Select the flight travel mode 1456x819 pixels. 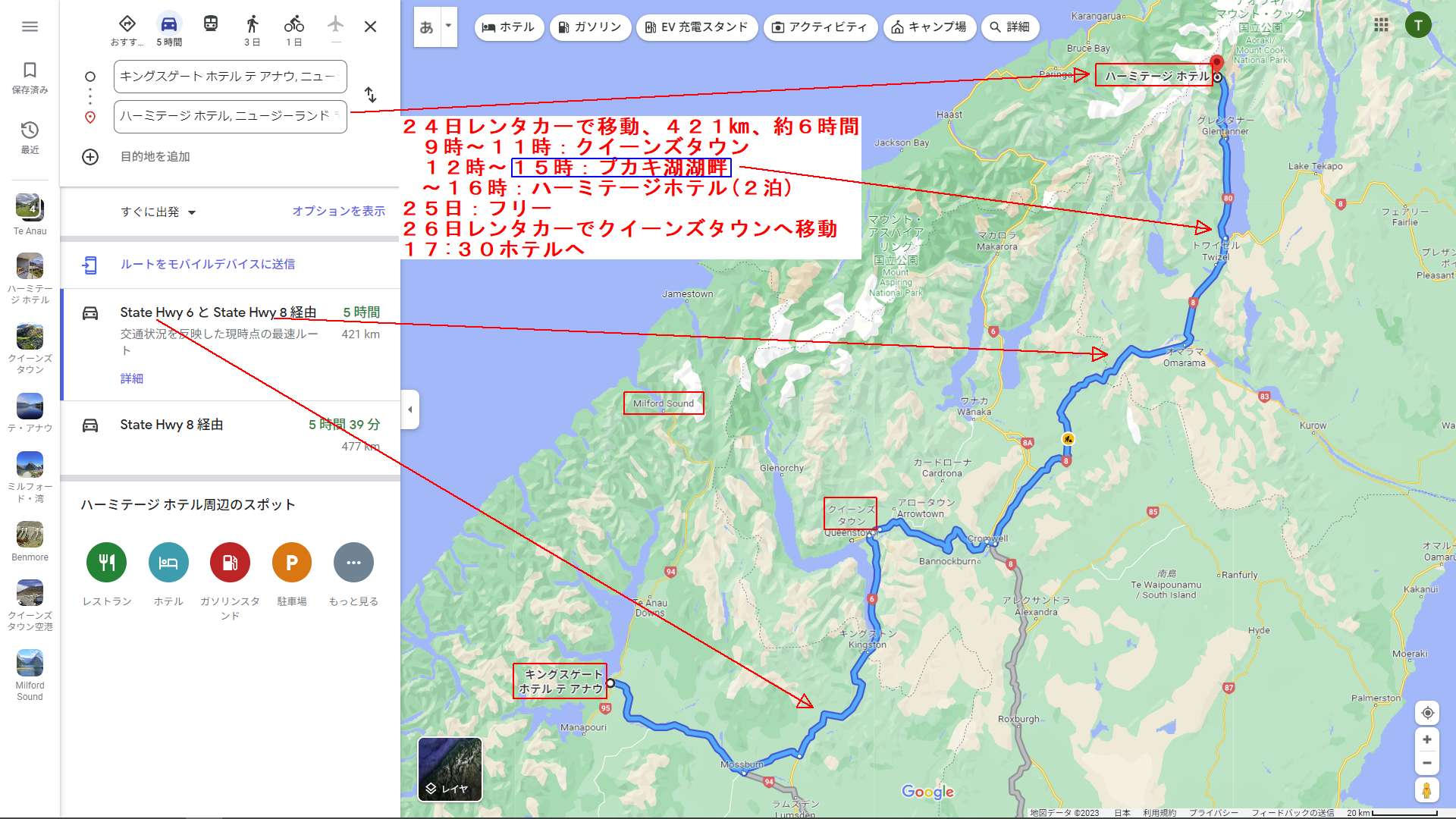coord(336,29)
